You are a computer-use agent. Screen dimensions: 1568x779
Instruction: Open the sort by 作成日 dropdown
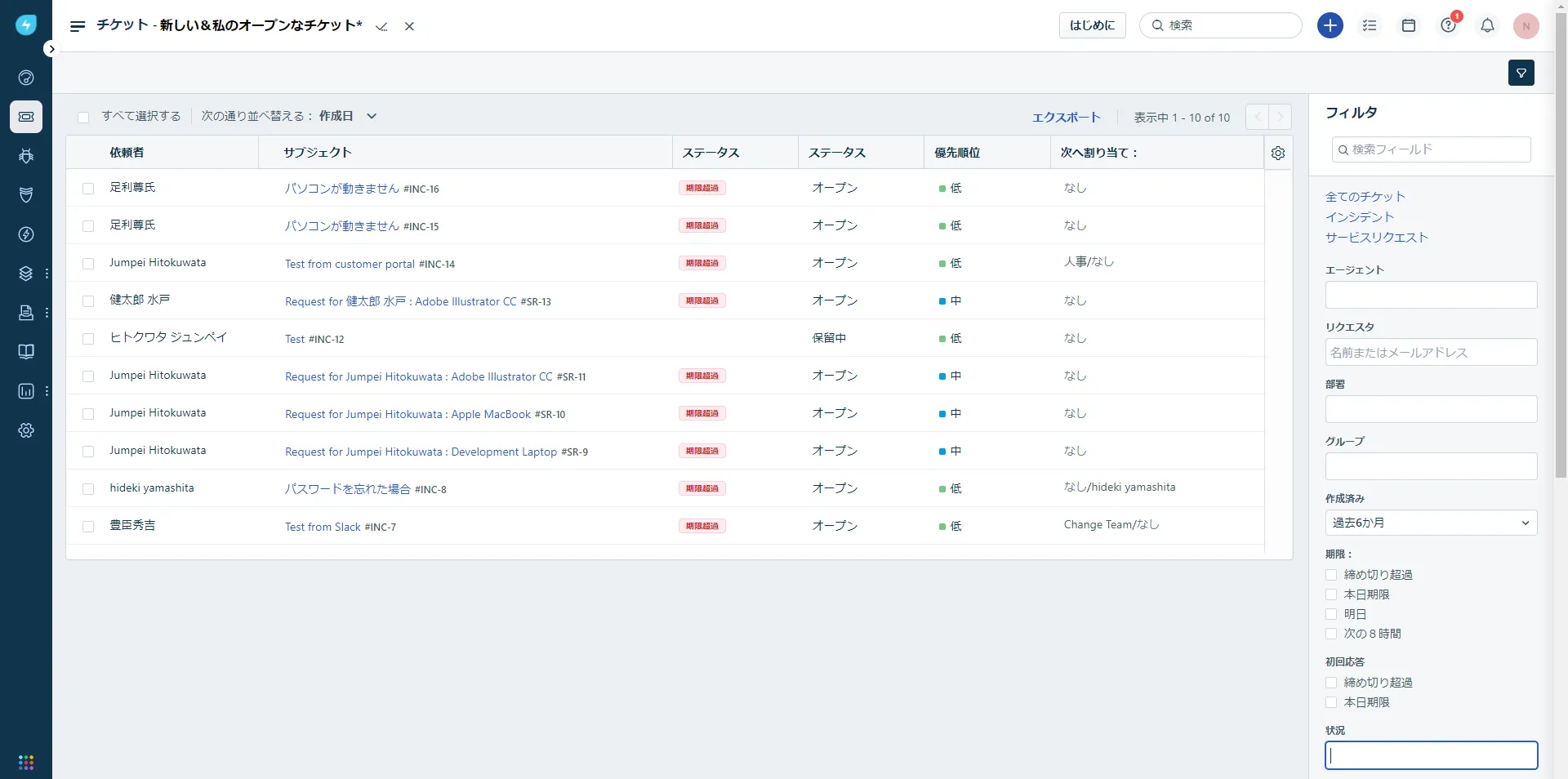click(x=348, y=116)
